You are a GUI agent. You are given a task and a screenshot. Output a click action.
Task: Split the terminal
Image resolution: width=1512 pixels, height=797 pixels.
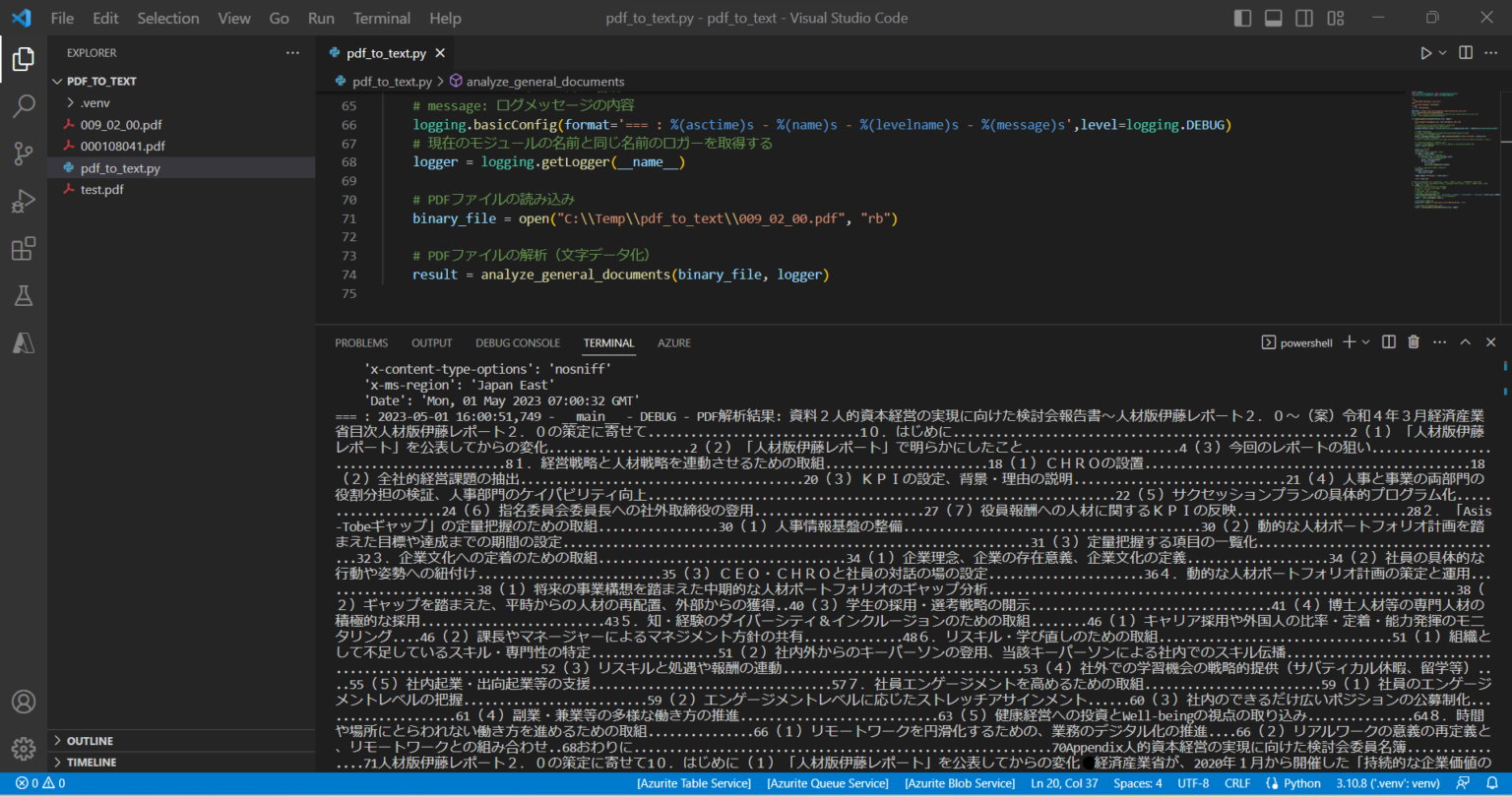click(1388, 341)
